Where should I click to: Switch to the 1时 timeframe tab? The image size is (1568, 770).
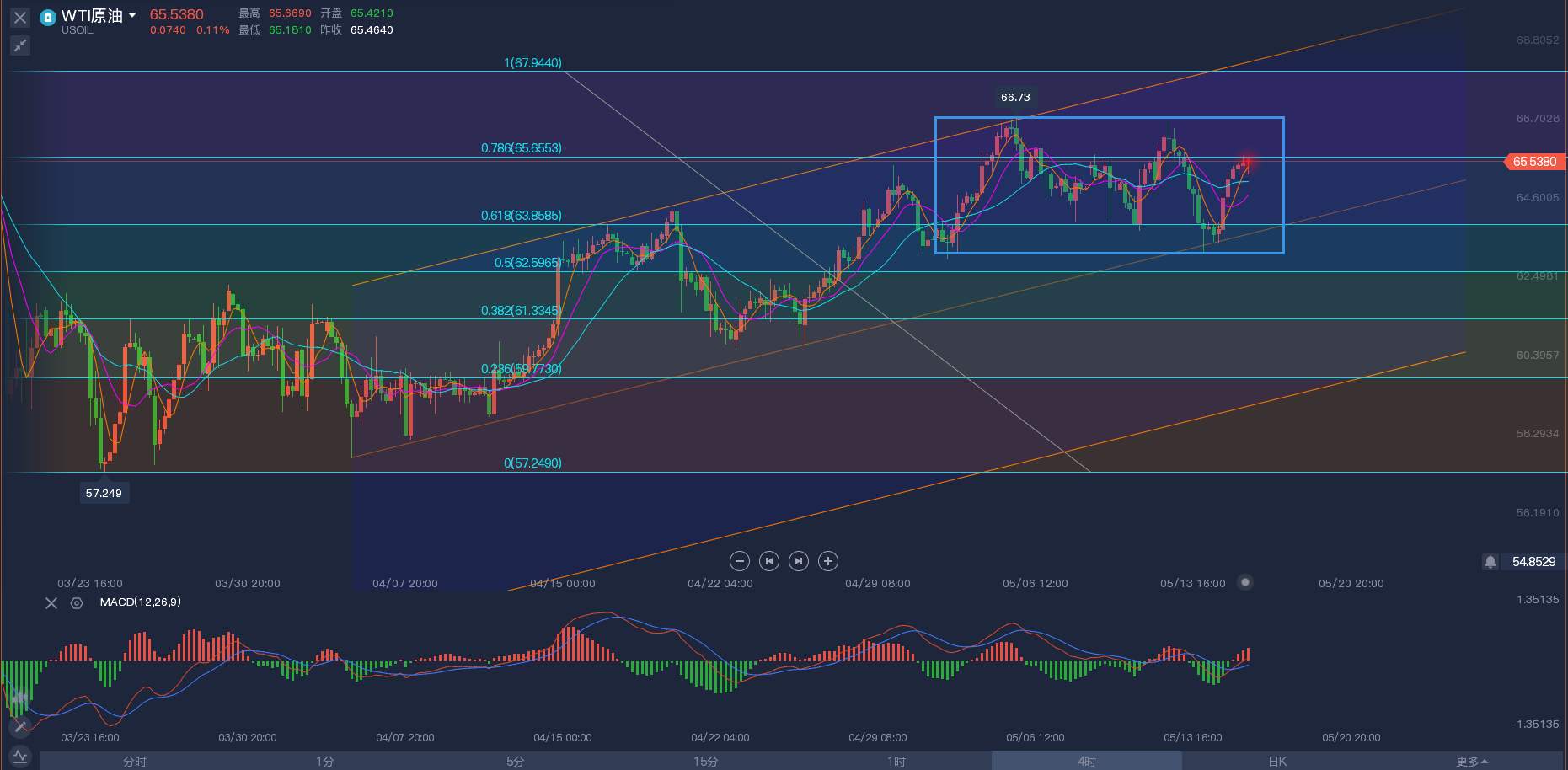896,762
